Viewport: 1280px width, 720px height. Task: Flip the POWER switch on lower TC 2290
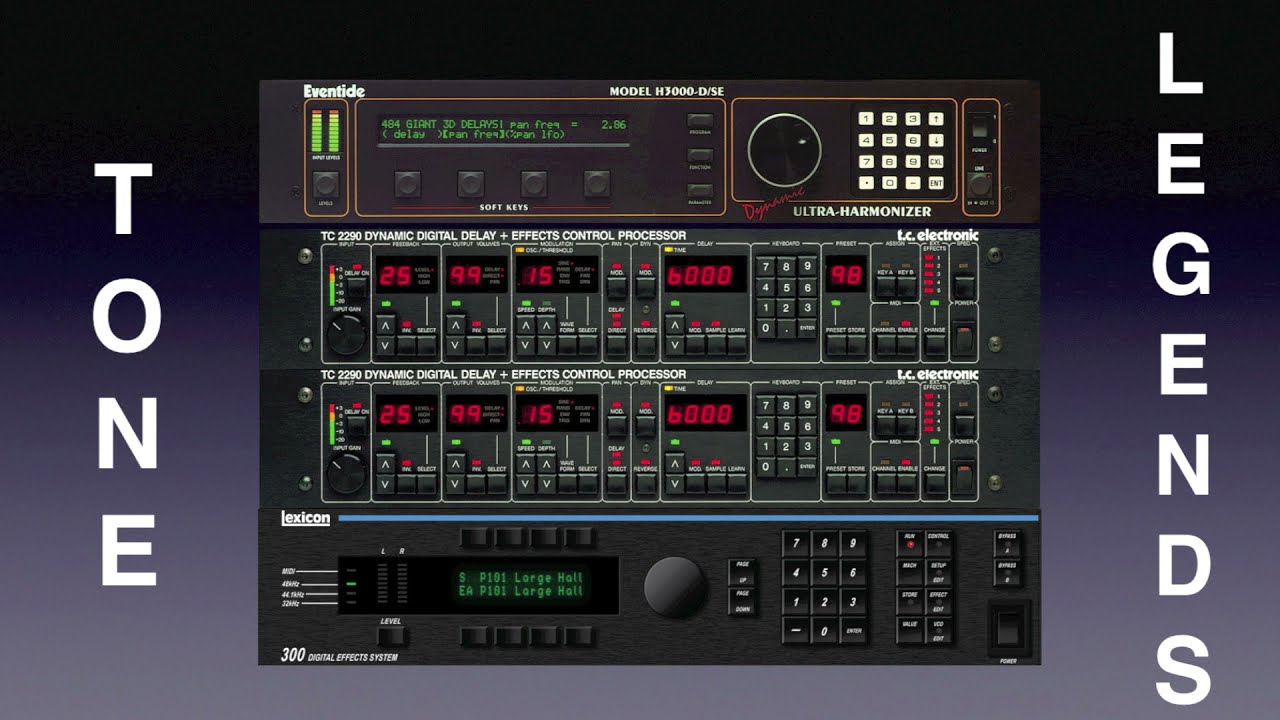(x=963, y=480)
